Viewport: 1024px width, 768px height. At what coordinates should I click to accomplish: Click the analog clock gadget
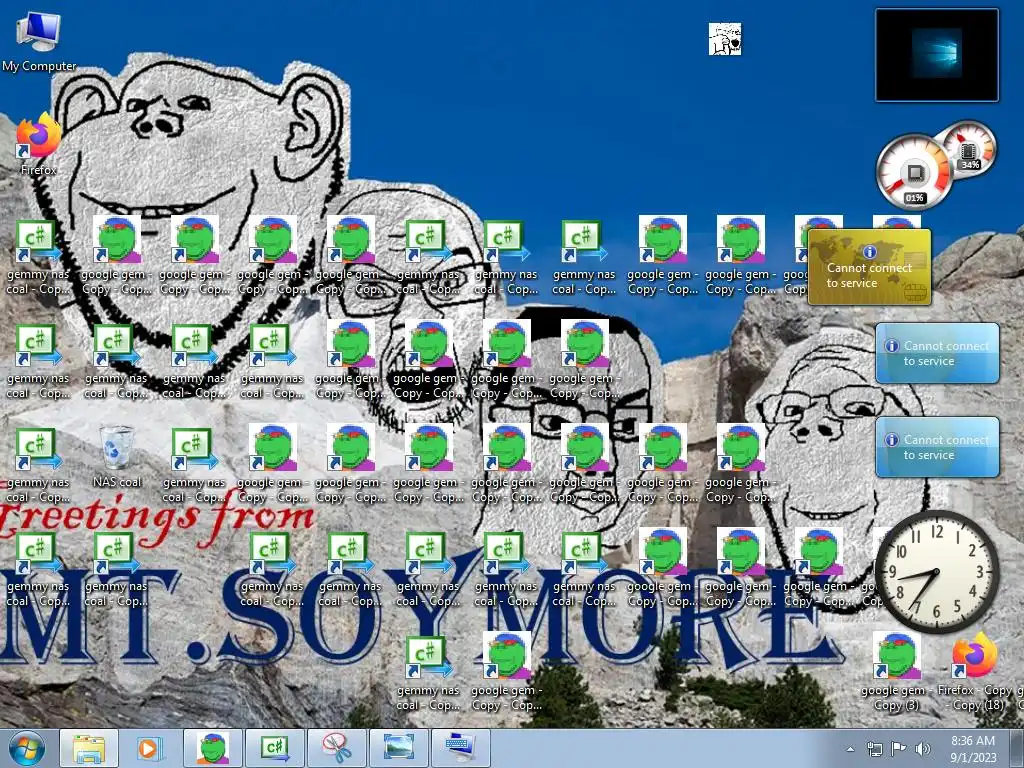(x=936, y=572)
